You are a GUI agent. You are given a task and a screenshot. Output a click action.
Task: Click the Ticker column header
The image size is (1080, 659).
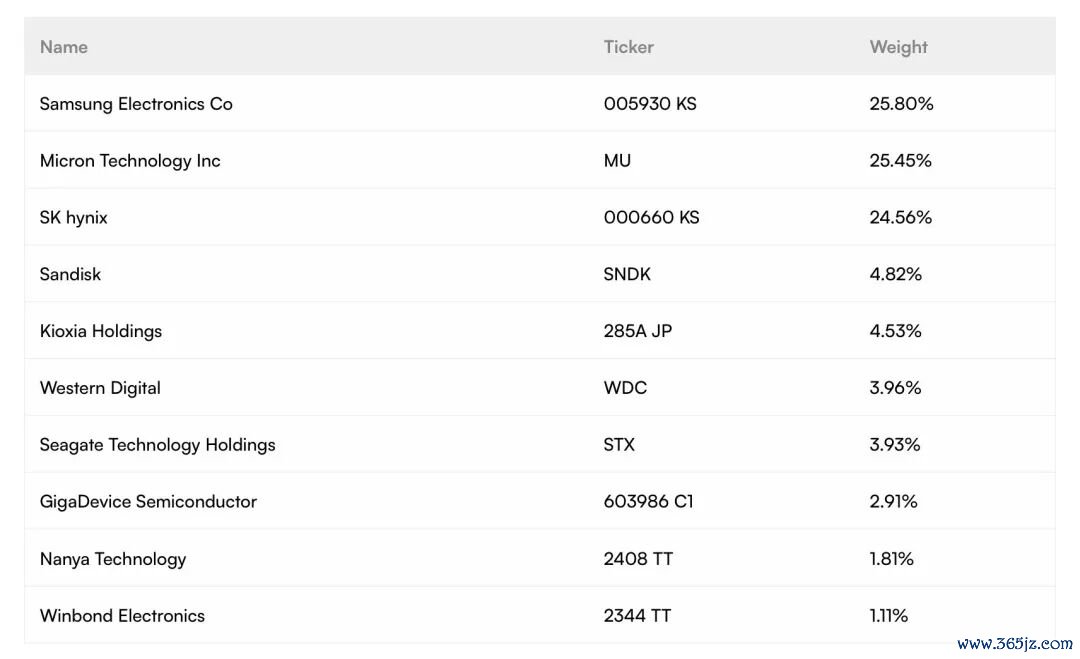coord(628,47)
